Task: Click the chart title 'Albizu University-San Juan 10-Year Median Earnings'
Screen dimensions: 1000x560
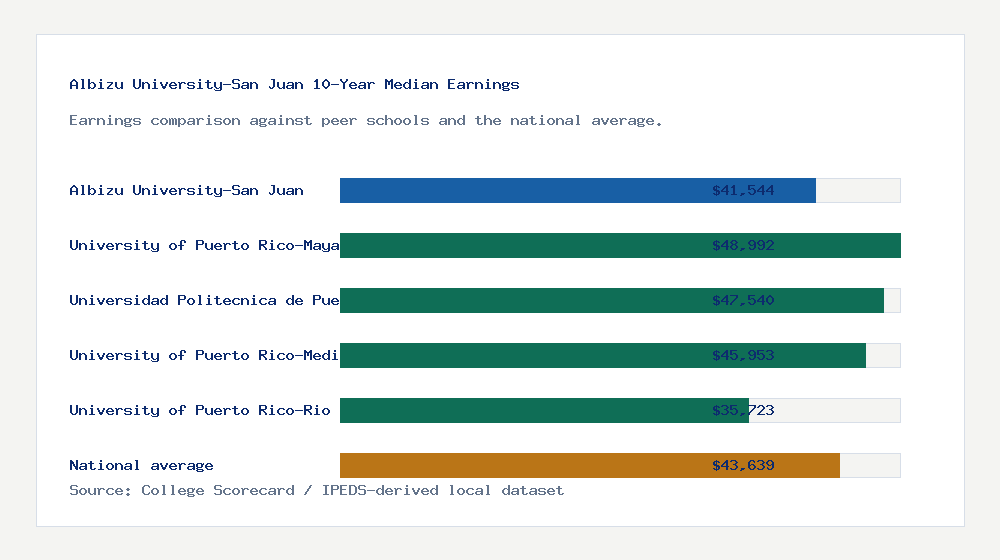Action: 294,84
